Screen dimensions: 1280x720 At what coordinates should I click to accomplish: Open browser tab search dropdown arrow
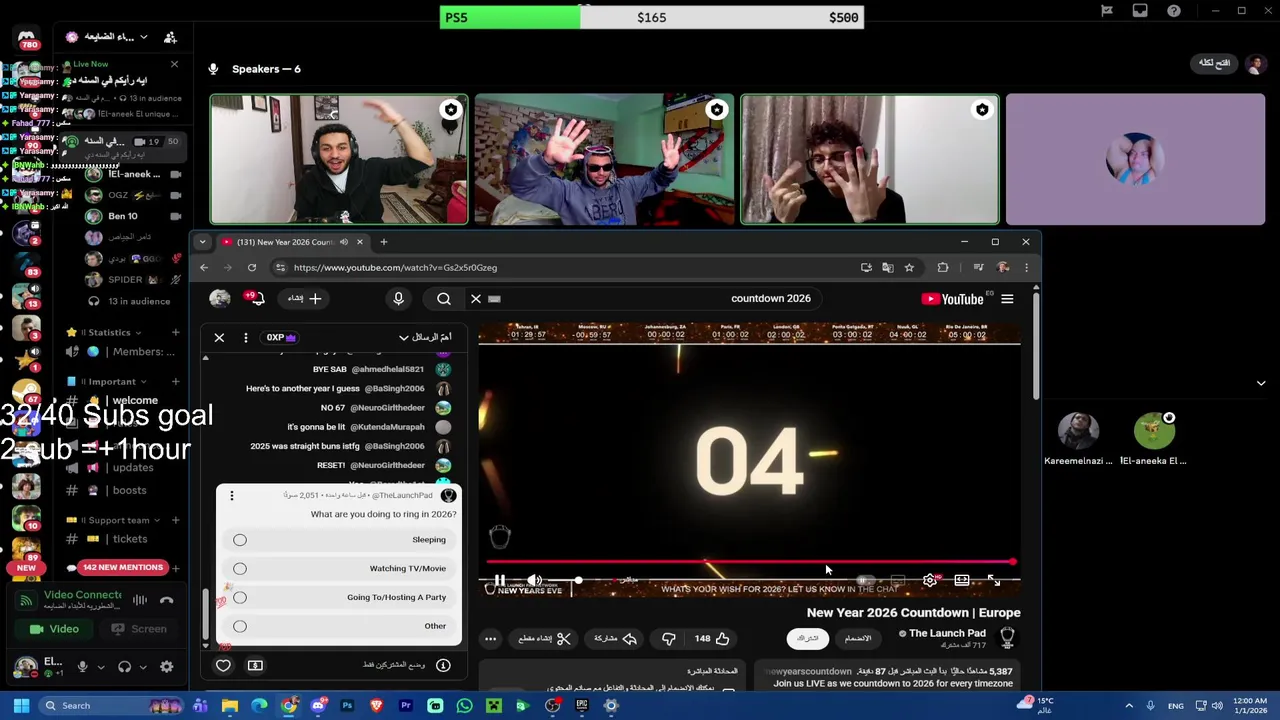[202, 242]
